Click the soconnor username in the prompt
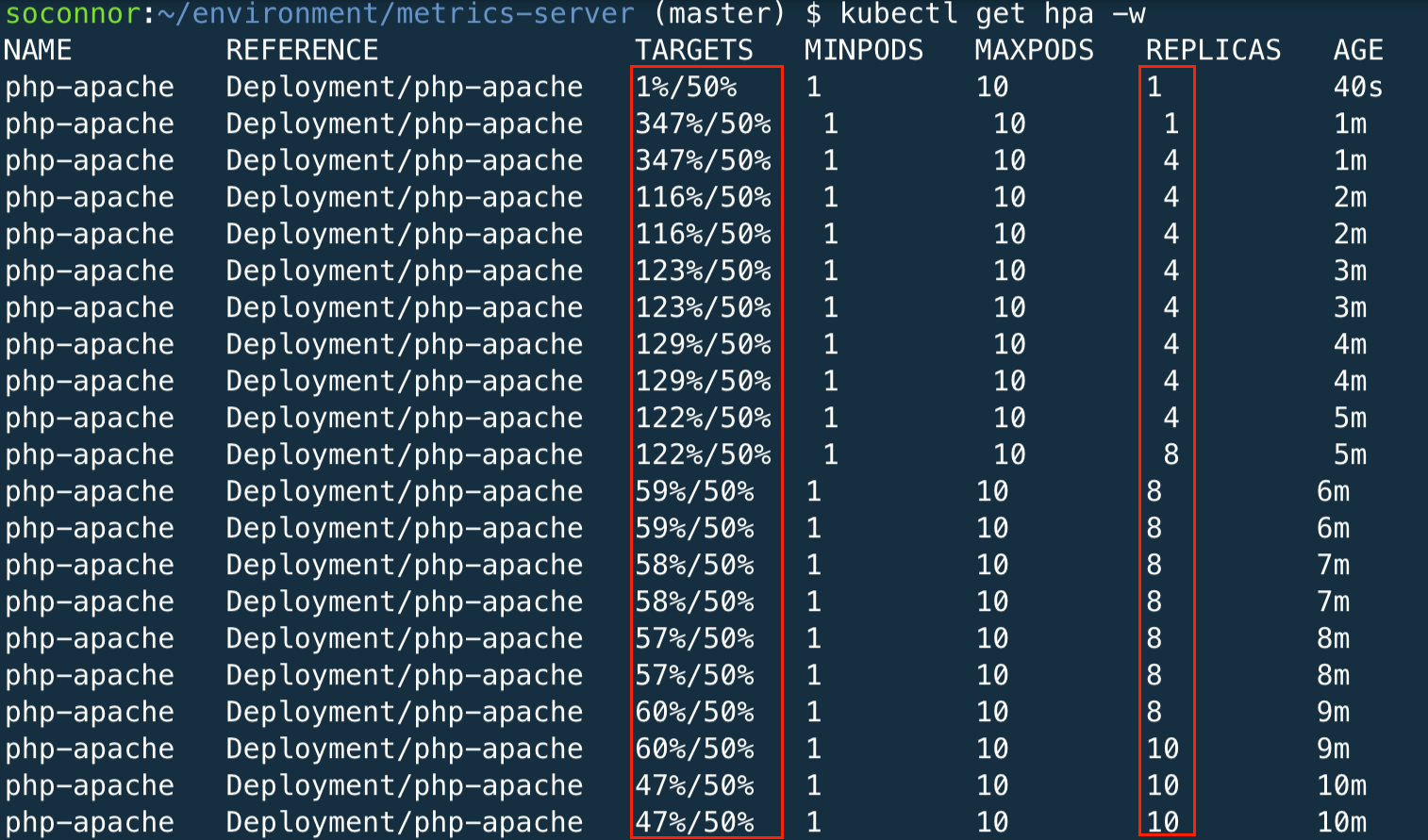Image resolution: width=1428 pixels, height=840 pixels. (74, 14)
